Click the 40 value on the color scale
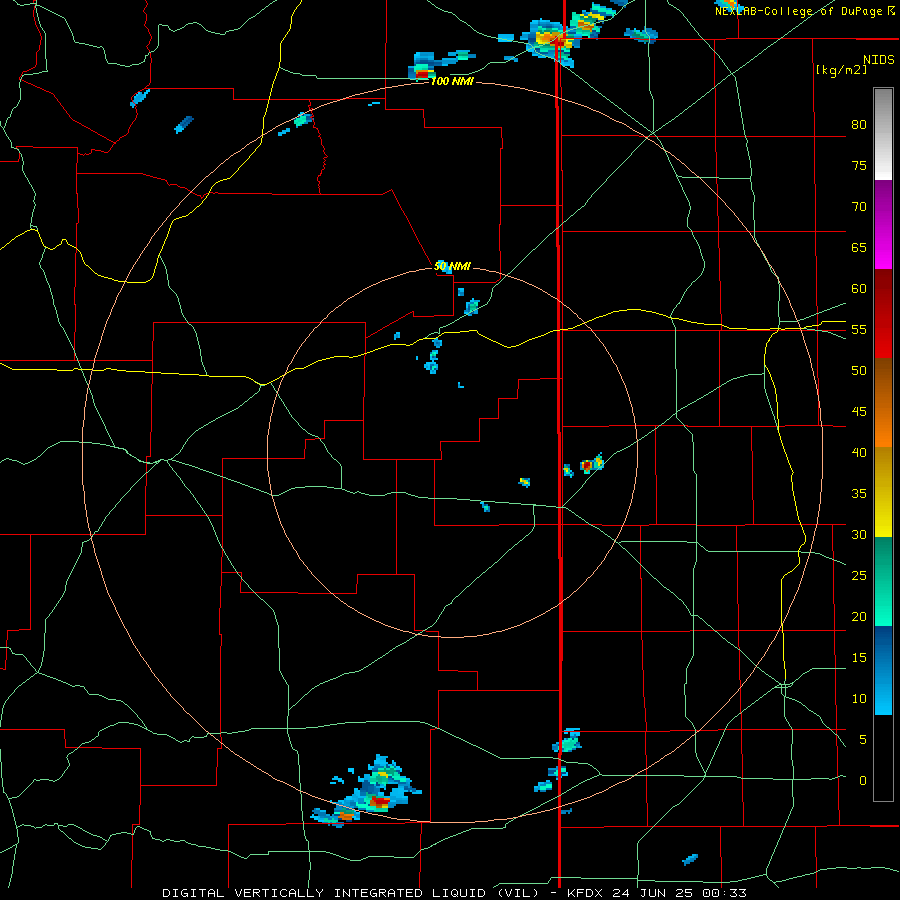 pyautogui.click(x=859, y=452)
